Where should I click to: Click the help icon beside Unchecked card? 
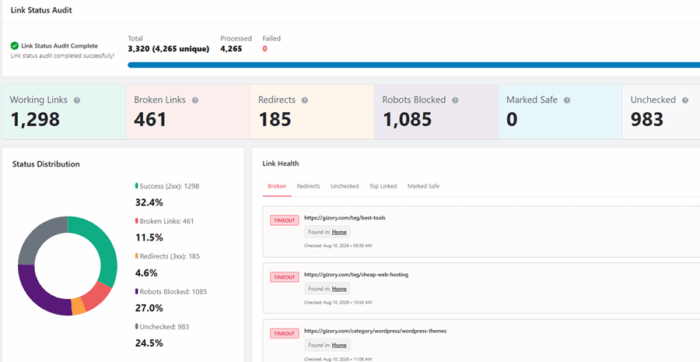[x=685, y=100]
